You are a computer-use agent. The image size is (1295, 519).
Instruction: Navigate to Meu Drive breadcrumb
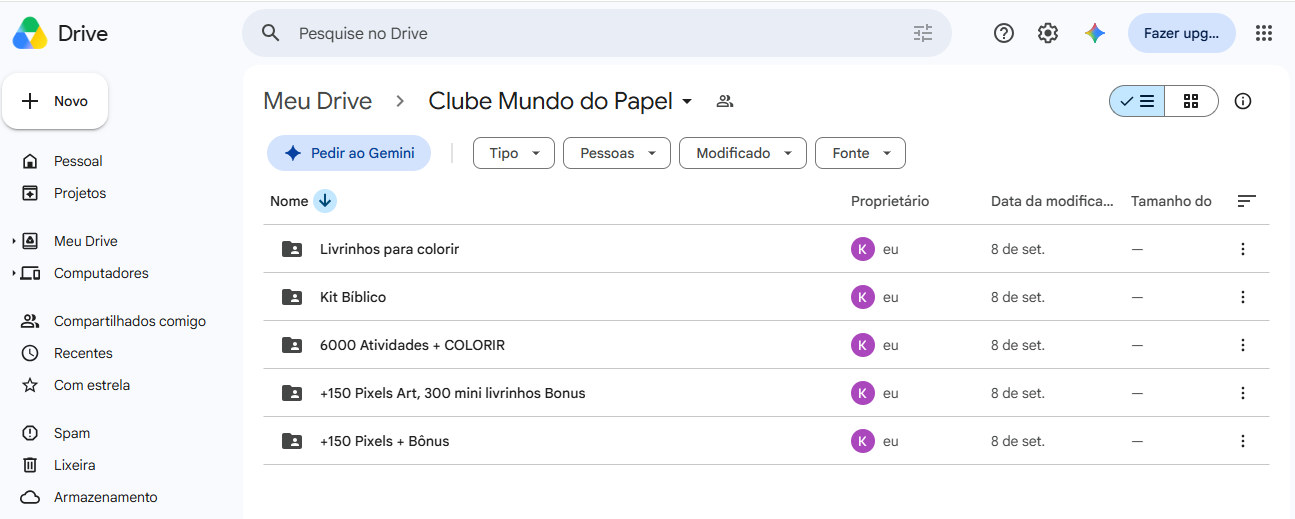(318, 101)
